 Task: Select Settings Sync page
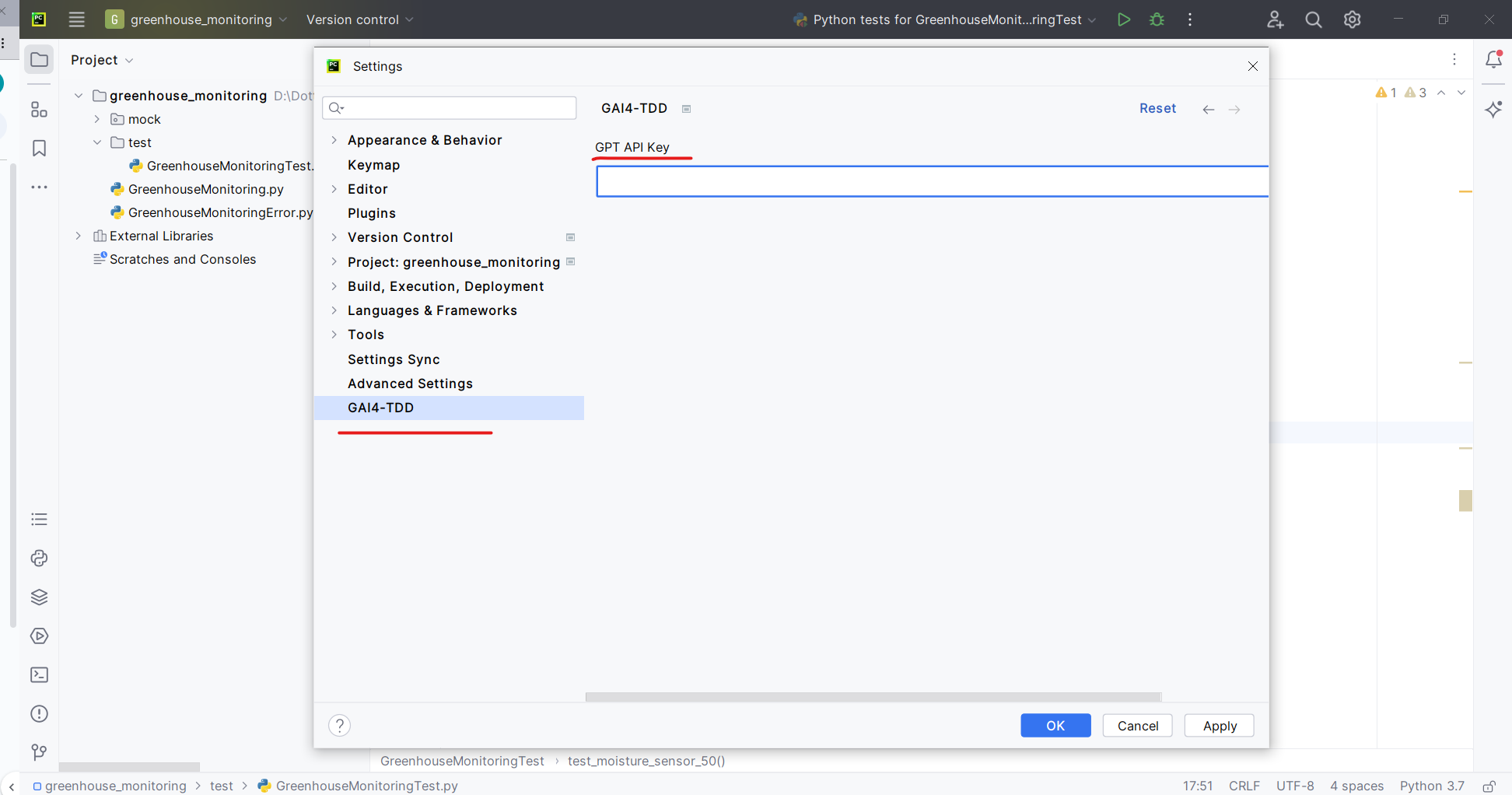pos(394,359)
